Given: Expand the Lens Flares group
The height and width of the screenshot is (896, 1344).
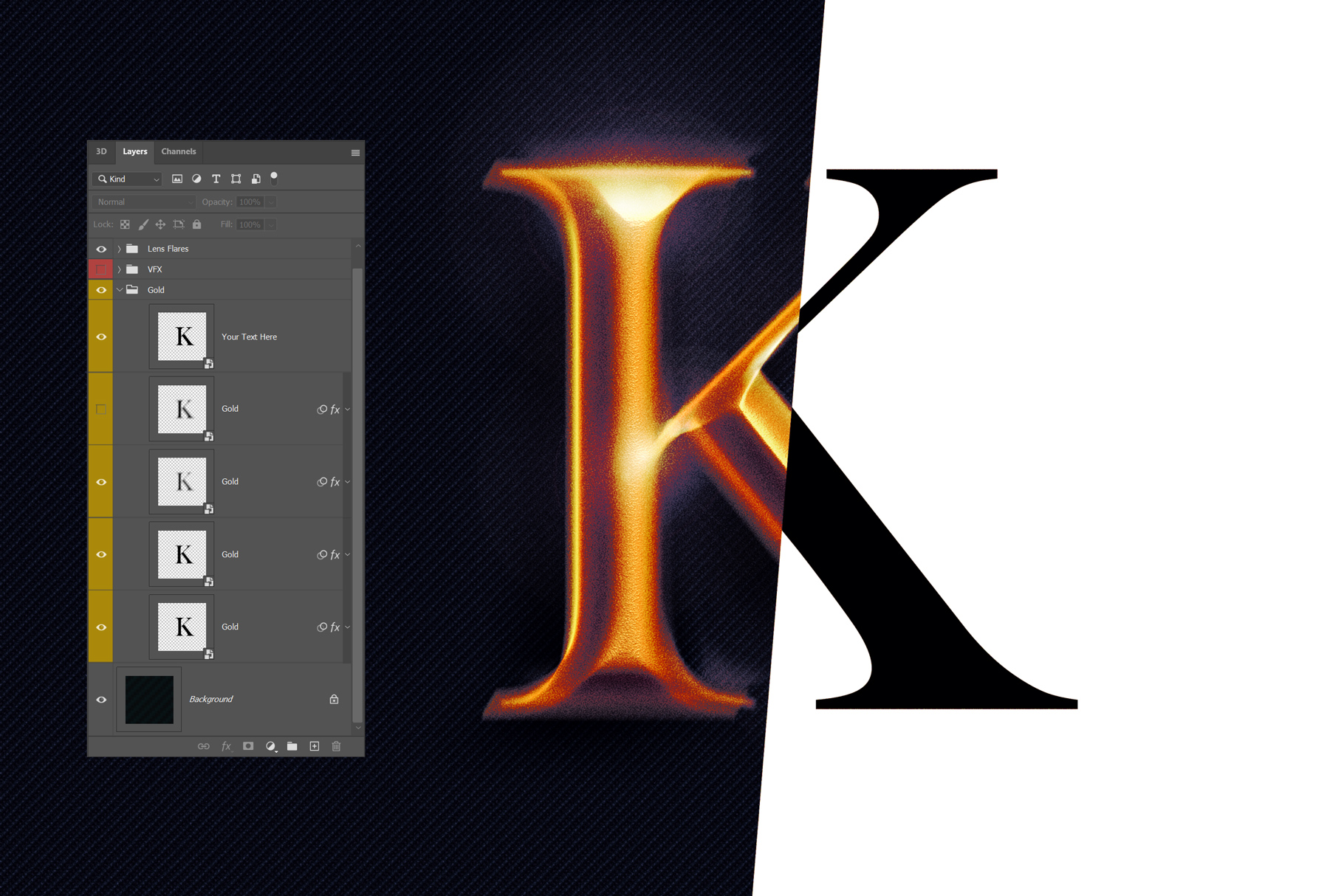Looking at the screenshot, I should click(120, 249).
